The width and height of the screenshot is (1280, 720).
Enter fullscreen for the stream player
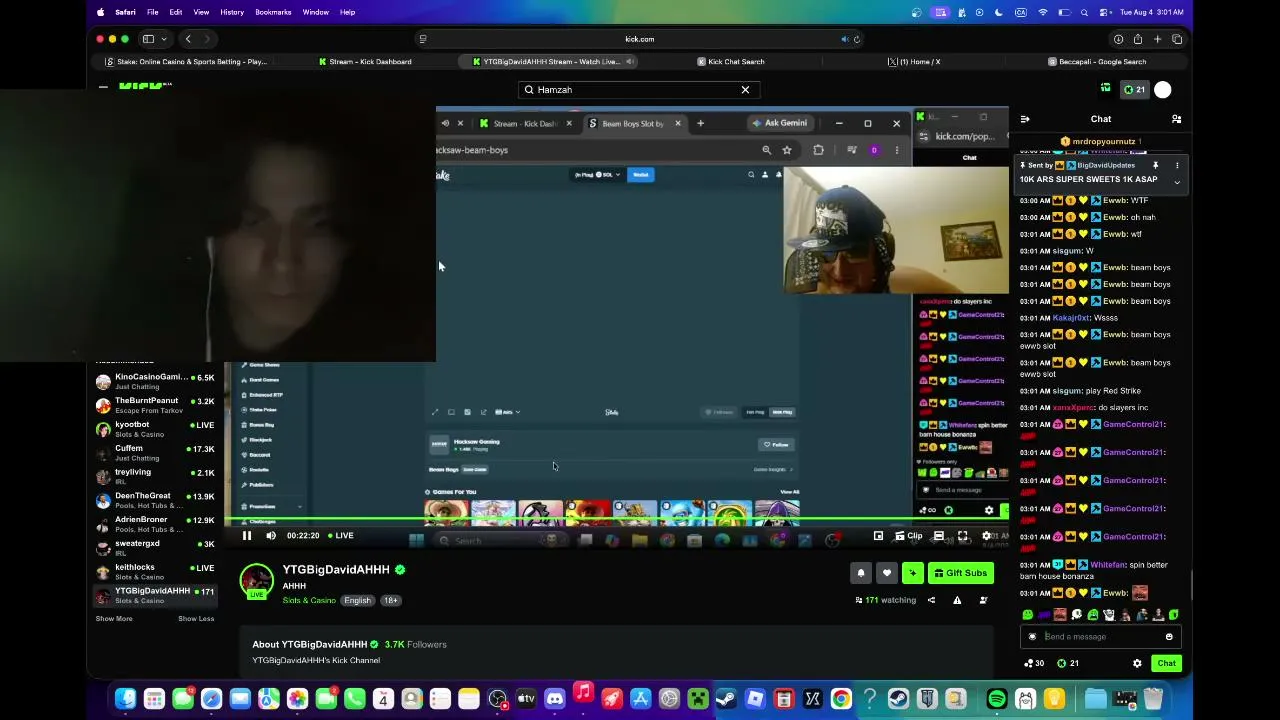click(x=963, y=536)
